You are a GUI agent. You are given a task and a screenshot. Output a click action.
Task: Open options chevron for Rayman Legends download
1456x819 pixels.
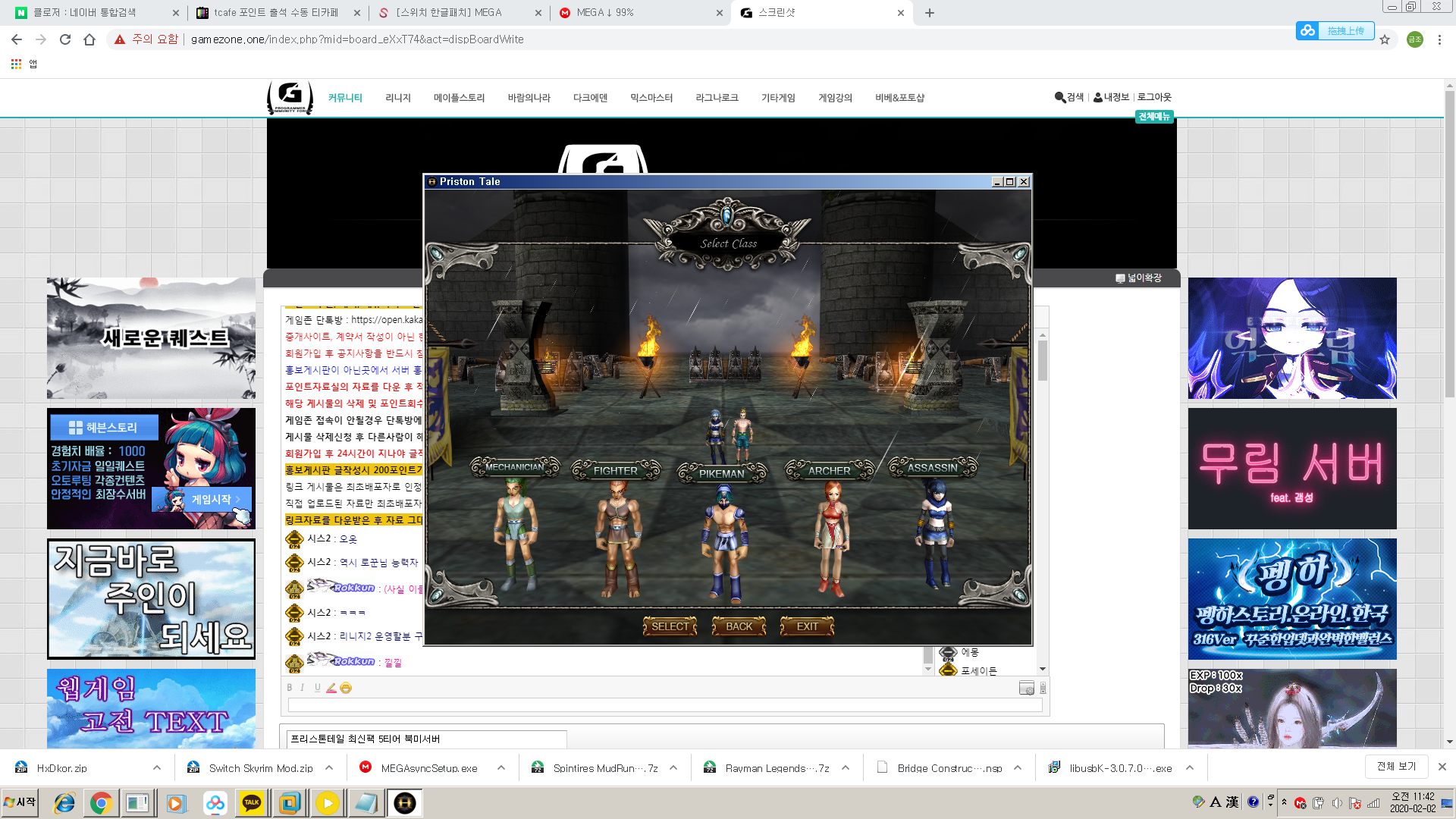click(846, 767)
